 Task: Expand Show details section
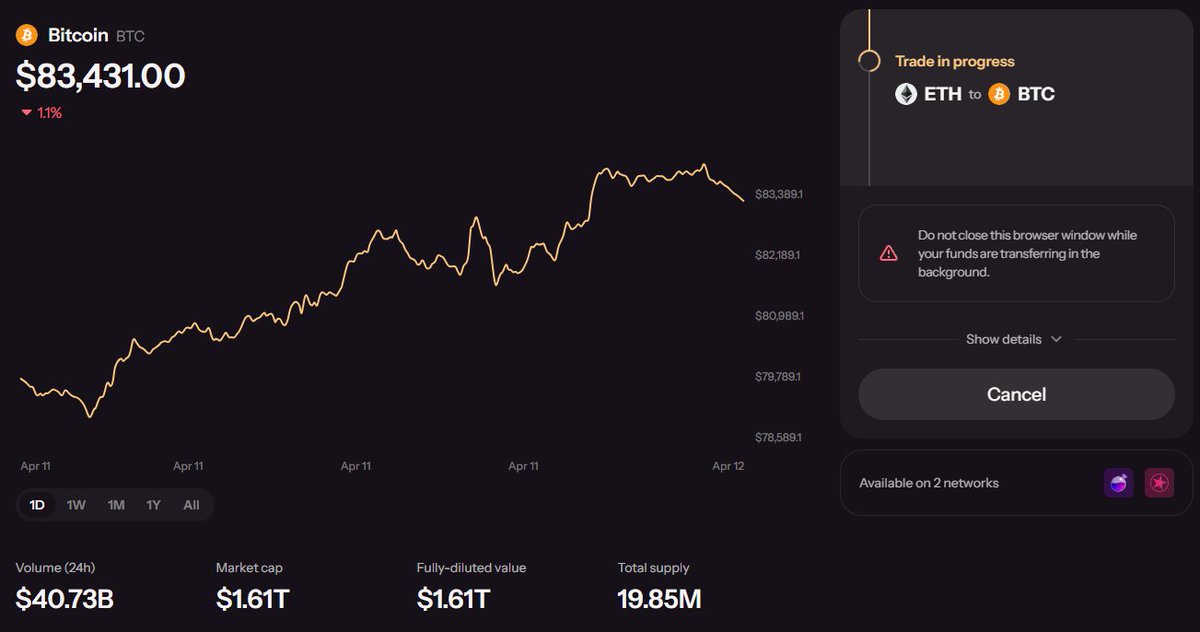[x=1014, y=339]
